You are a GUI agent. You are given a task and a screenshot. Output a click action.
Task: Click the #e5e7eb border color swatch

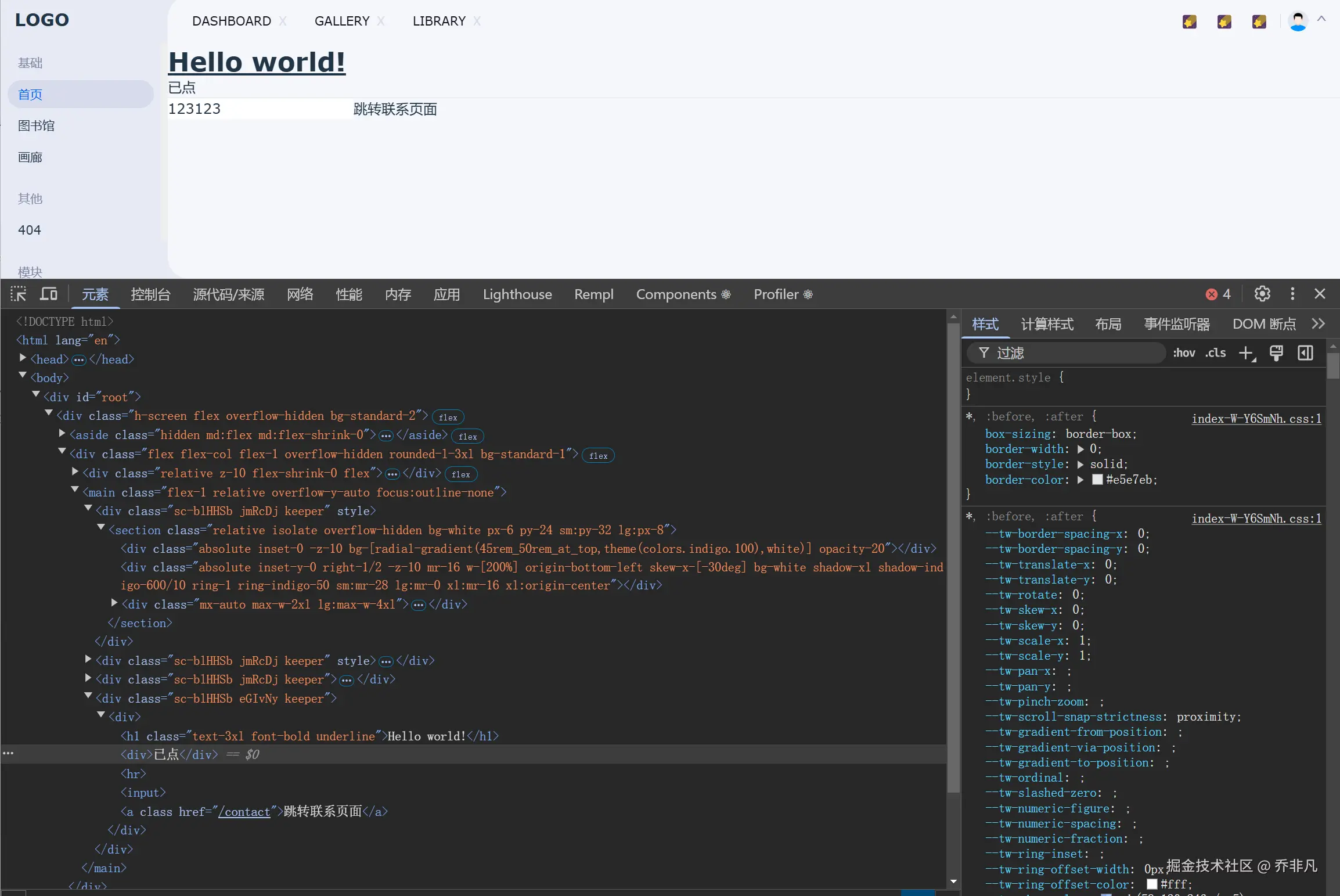(1097, 480)
